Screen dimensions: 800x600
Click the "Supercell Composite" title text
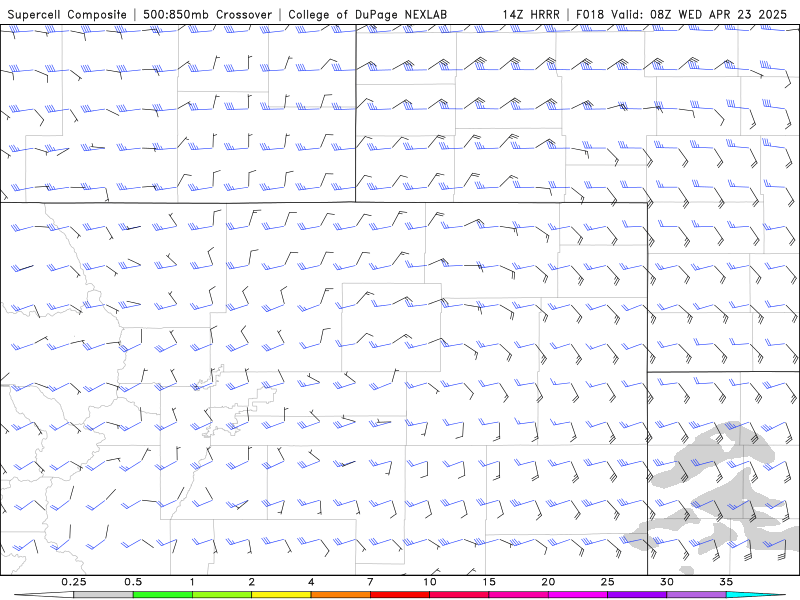pyautogui.click(x=67, y=14)
